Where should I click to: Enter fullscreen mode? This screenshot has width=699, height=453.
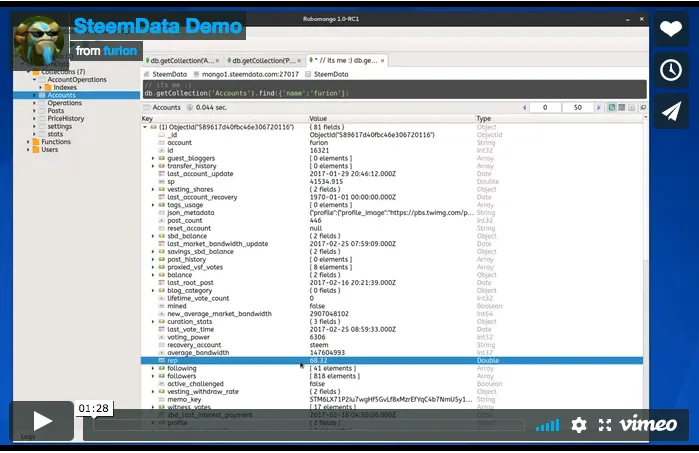pos(603,425)
